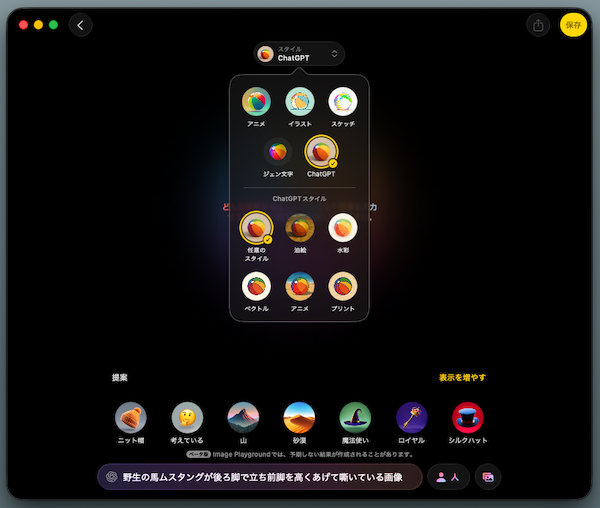
Task: Click the yellow minimize window button
Action: tap(38, 25)
